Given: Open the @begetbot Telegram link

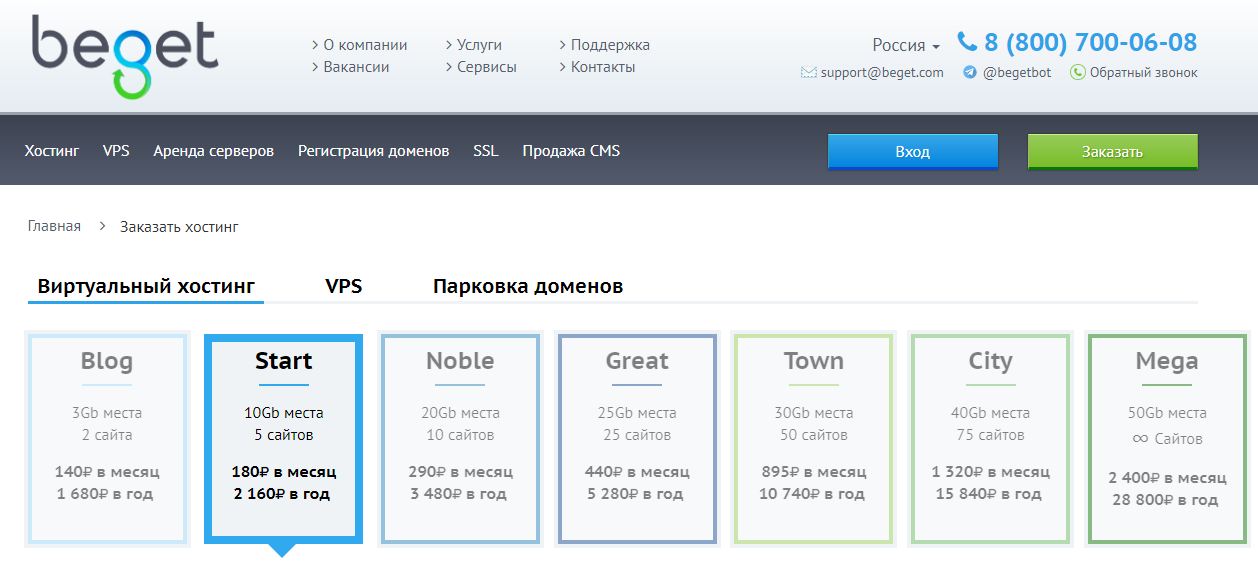Looking at the screenshot, I should click(x=1017, y=72).
